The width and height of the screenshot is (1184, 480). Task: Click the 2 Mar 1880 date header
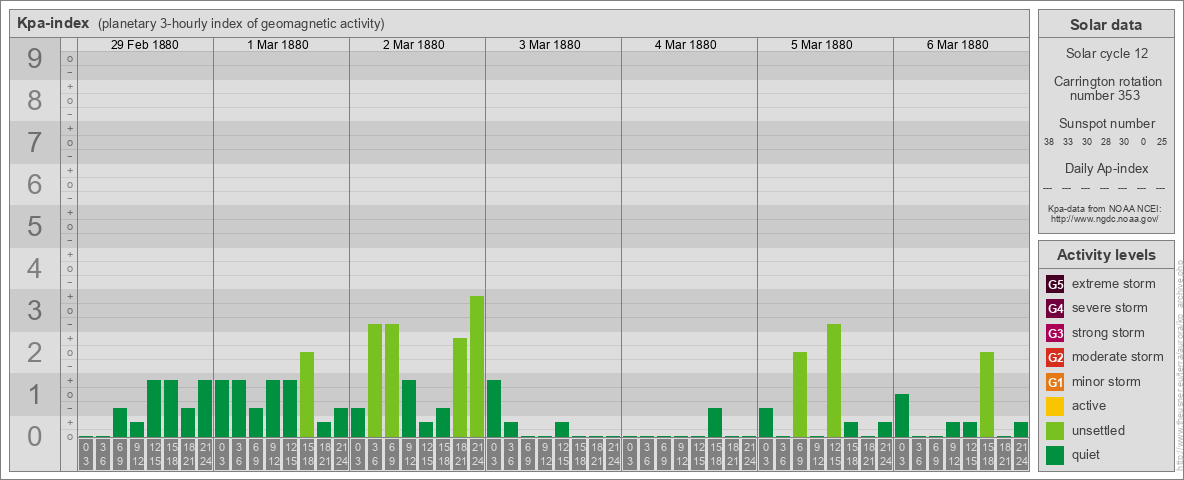[414, 45]
